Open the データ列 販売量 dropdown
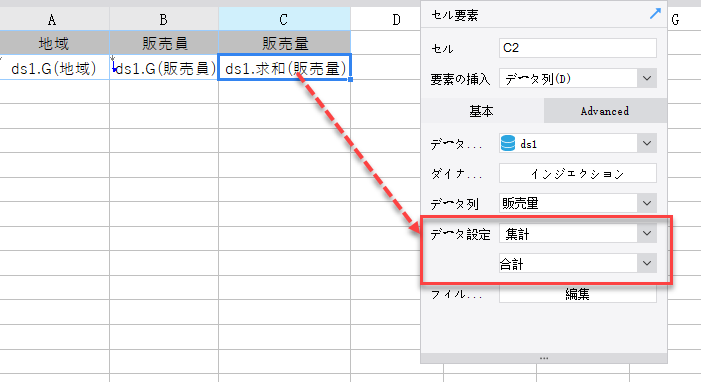Image resolution: width=701 pixels, height=382 pixels. [x=647, y=204]
